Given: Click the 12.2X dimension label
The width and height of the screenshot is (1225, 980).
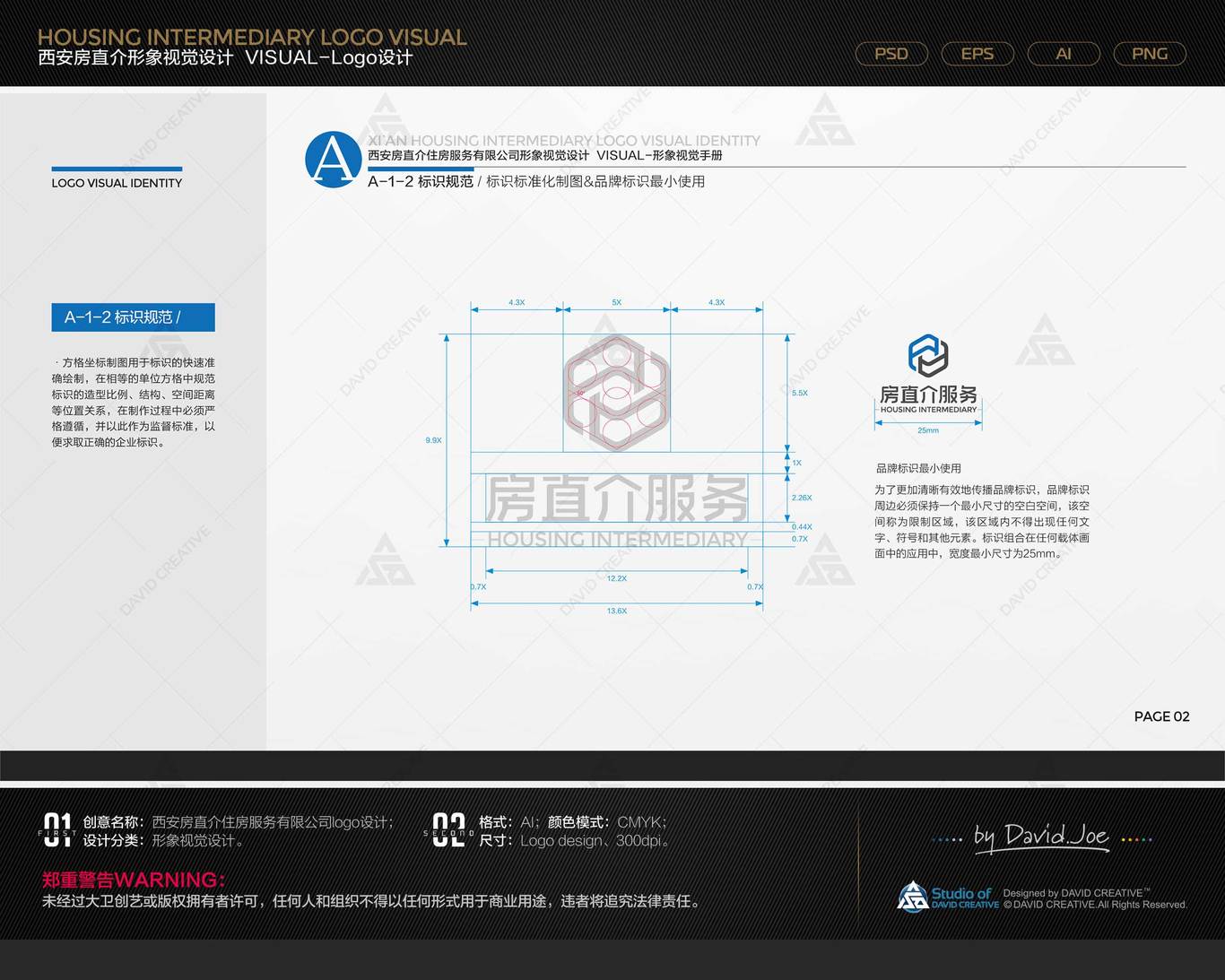Looking at the screenshot, I should pos(617,578).
